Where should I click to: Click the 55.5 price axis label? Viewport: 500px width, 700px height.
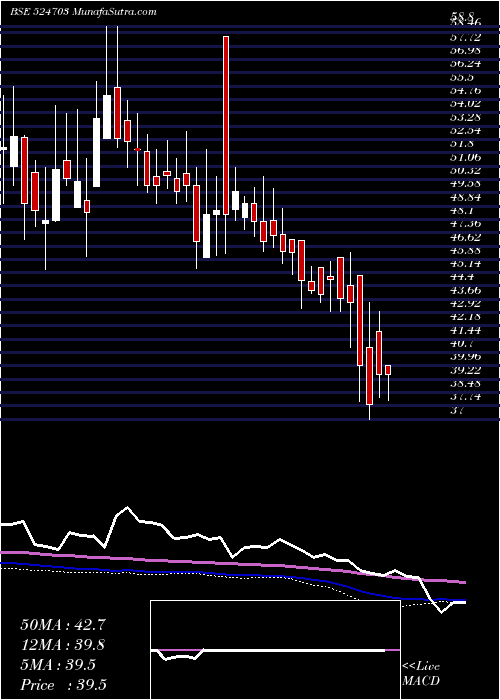tap(462, 77)
